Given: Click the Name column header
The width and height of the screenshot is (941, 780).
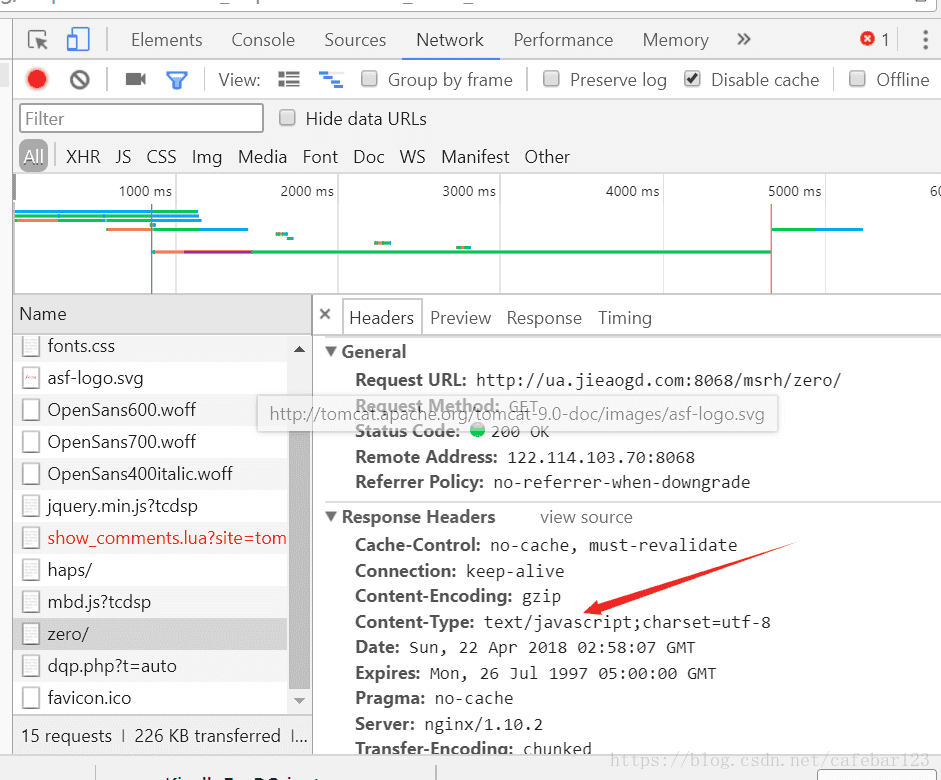Looking at the screenshot, I should click(x=162, y=314).
